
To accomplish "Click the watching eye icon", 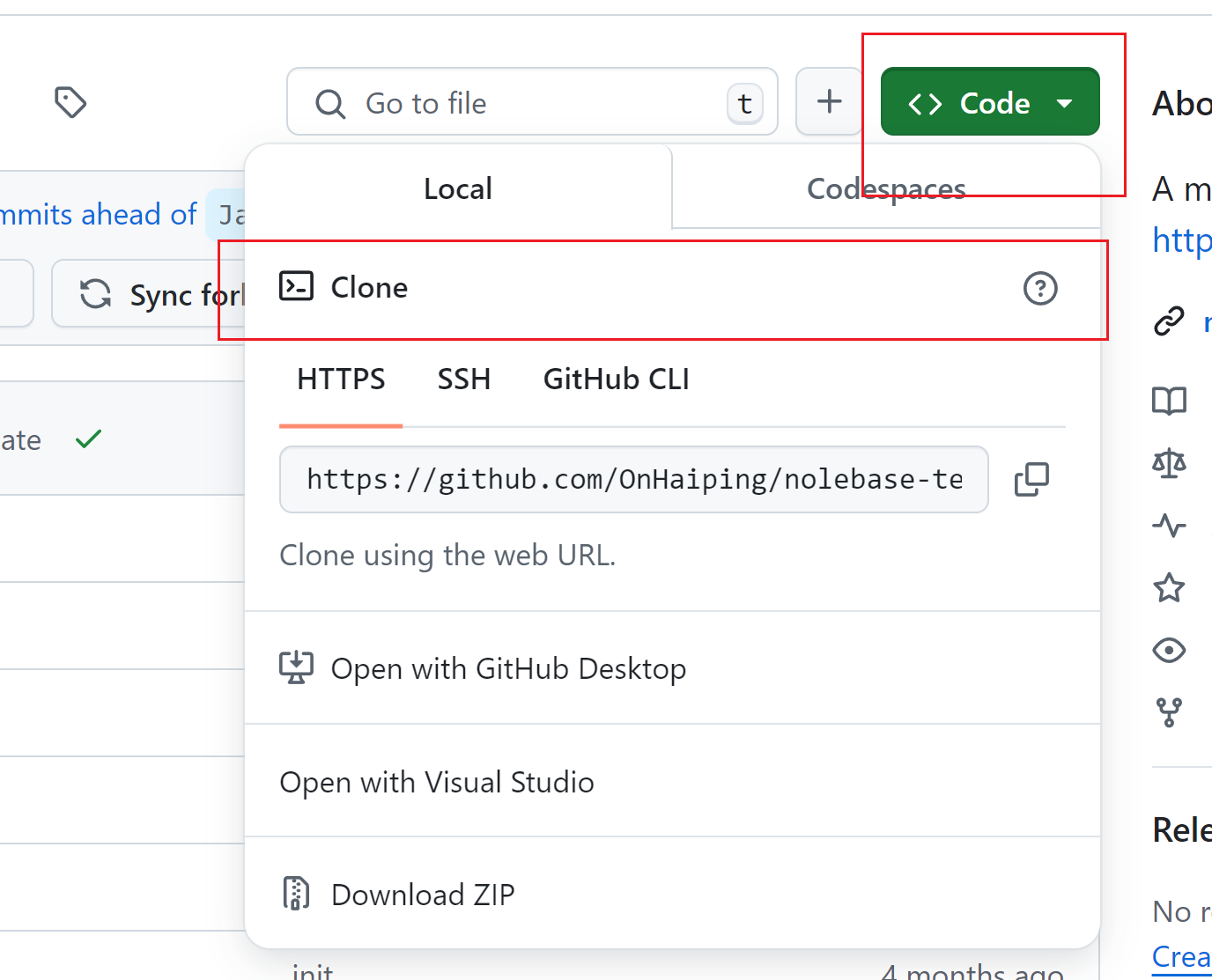I will click(1169, 651).
